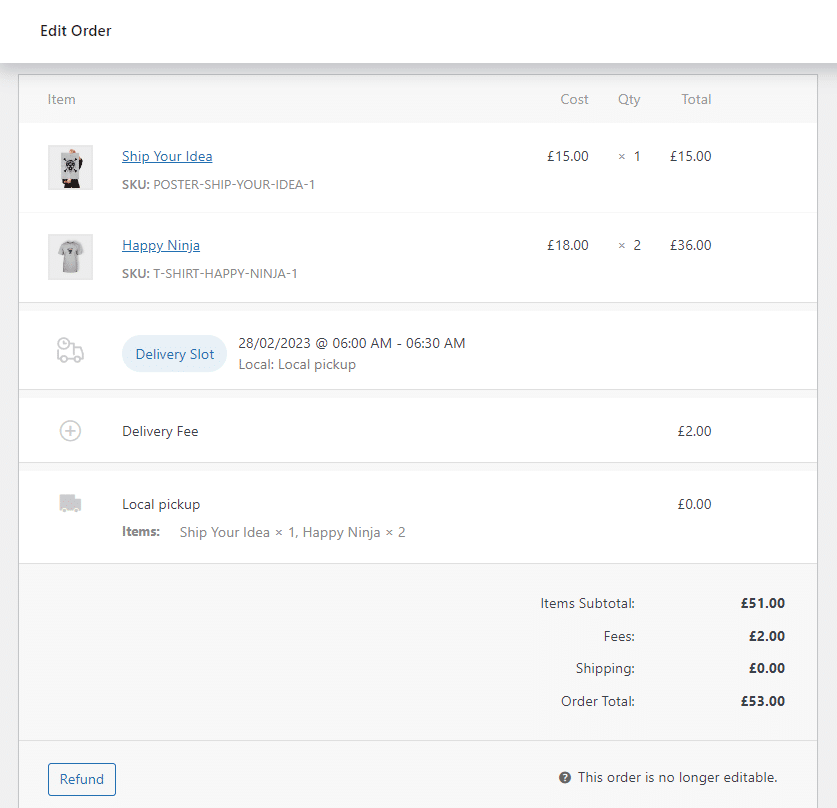This screenshot has height=808, width=837.
Task: Click the Edit Order page title
Action: click(76, 31)
